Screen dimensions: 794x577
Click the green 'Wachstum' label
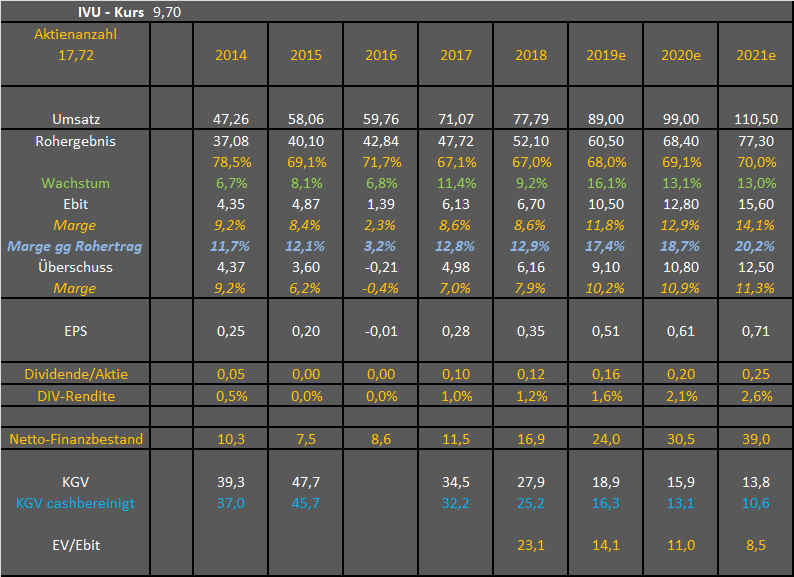pos(75,183)
